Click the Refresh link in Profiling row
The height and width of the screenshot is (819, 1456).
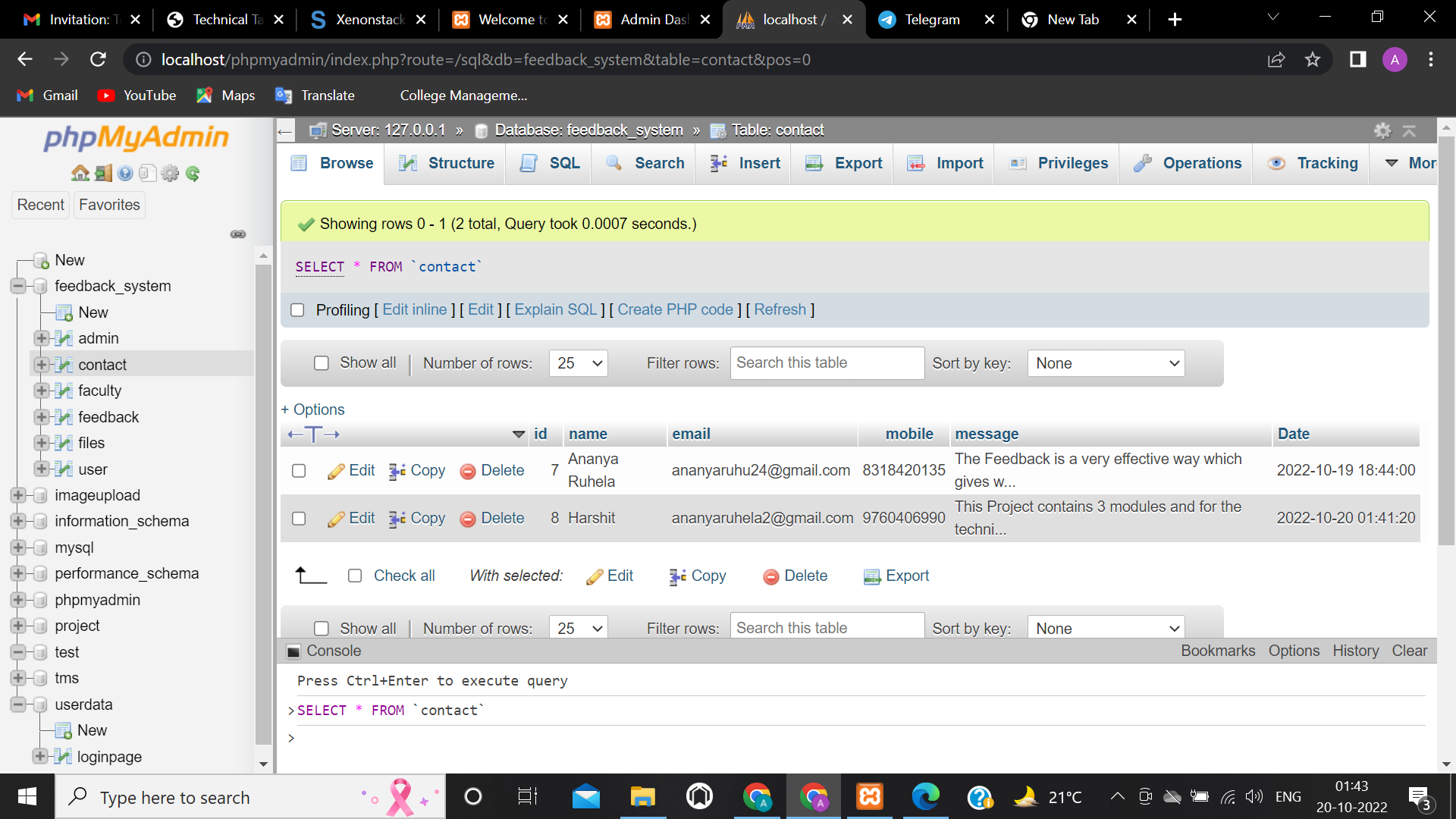pyautogui.click(x=780, y=309)
